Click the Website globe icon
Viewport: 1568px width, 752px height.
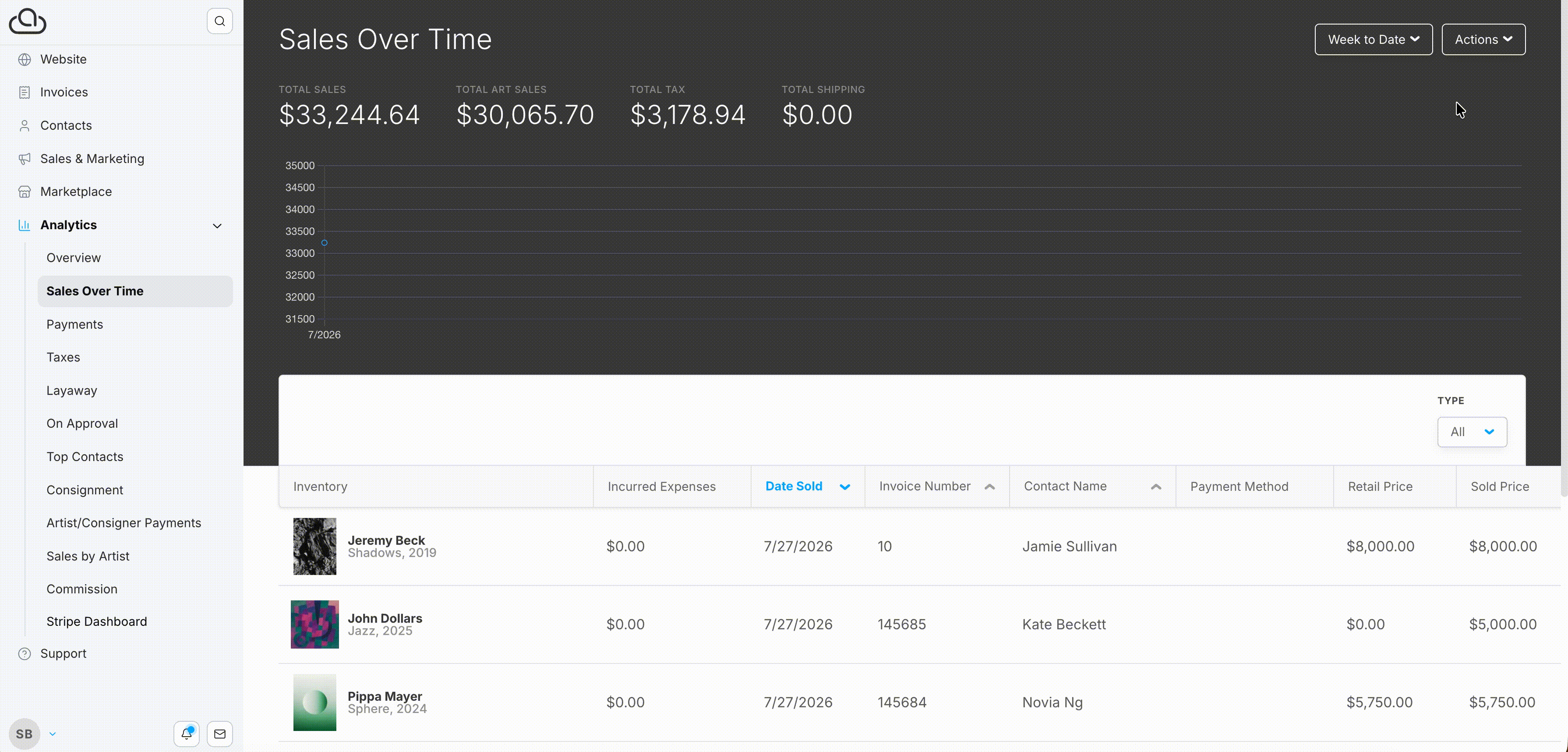pos(25,59)
